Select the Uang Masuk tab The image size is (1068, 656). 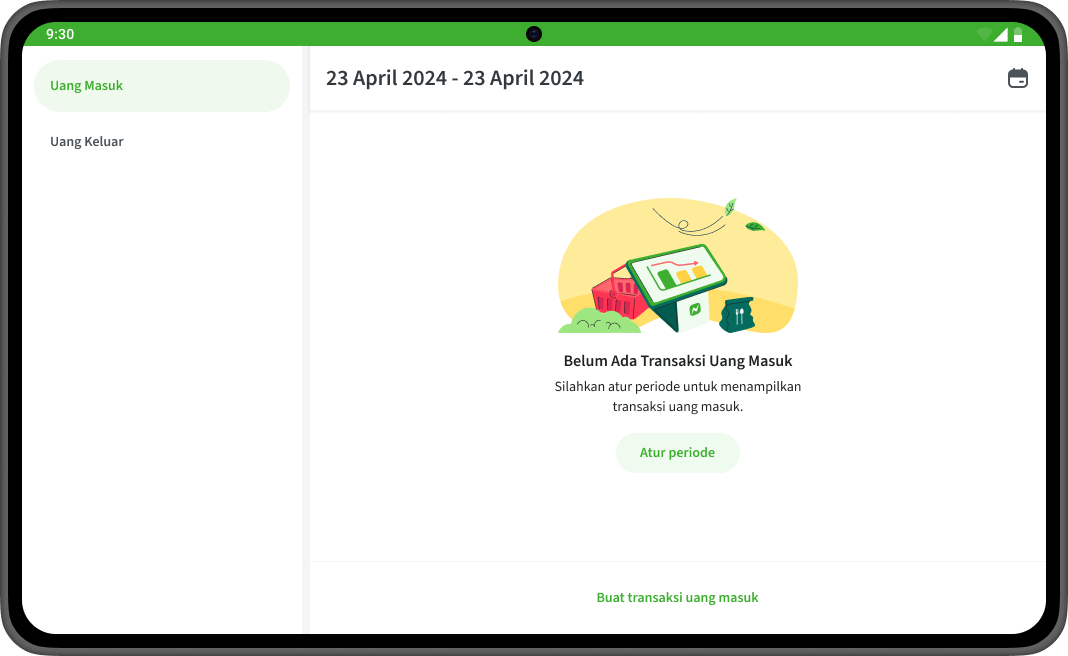162,86
